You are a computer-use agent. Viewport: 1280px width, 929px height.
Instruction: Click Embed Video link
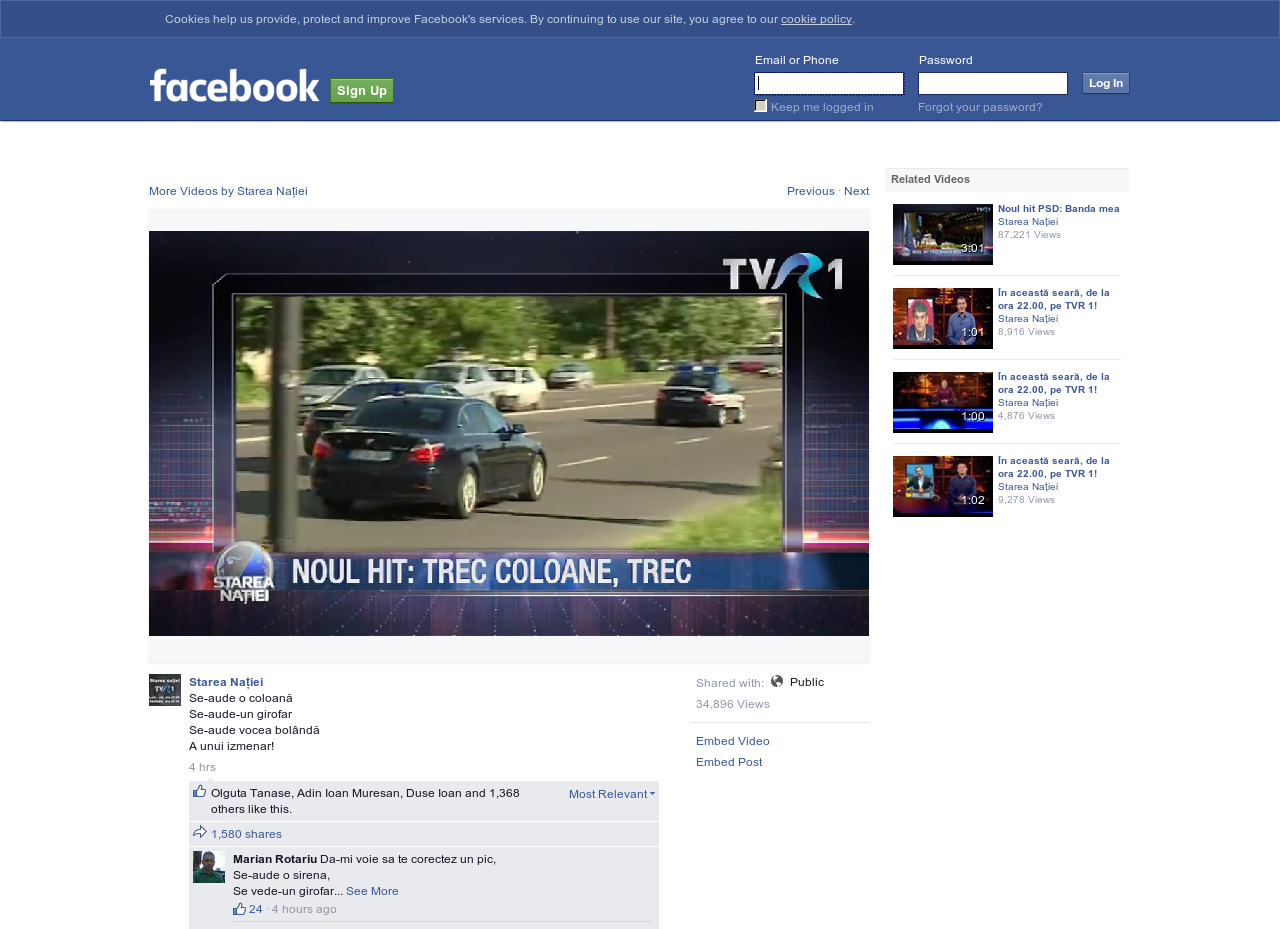(x=733, y=741)
